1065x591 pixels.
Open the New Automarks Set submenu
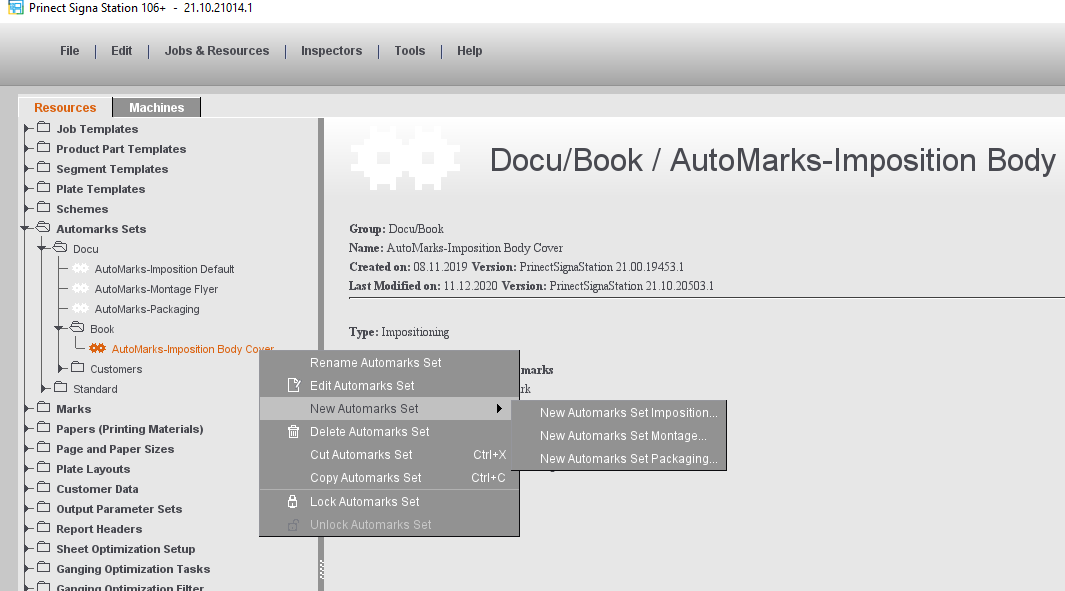click(389, 409)
